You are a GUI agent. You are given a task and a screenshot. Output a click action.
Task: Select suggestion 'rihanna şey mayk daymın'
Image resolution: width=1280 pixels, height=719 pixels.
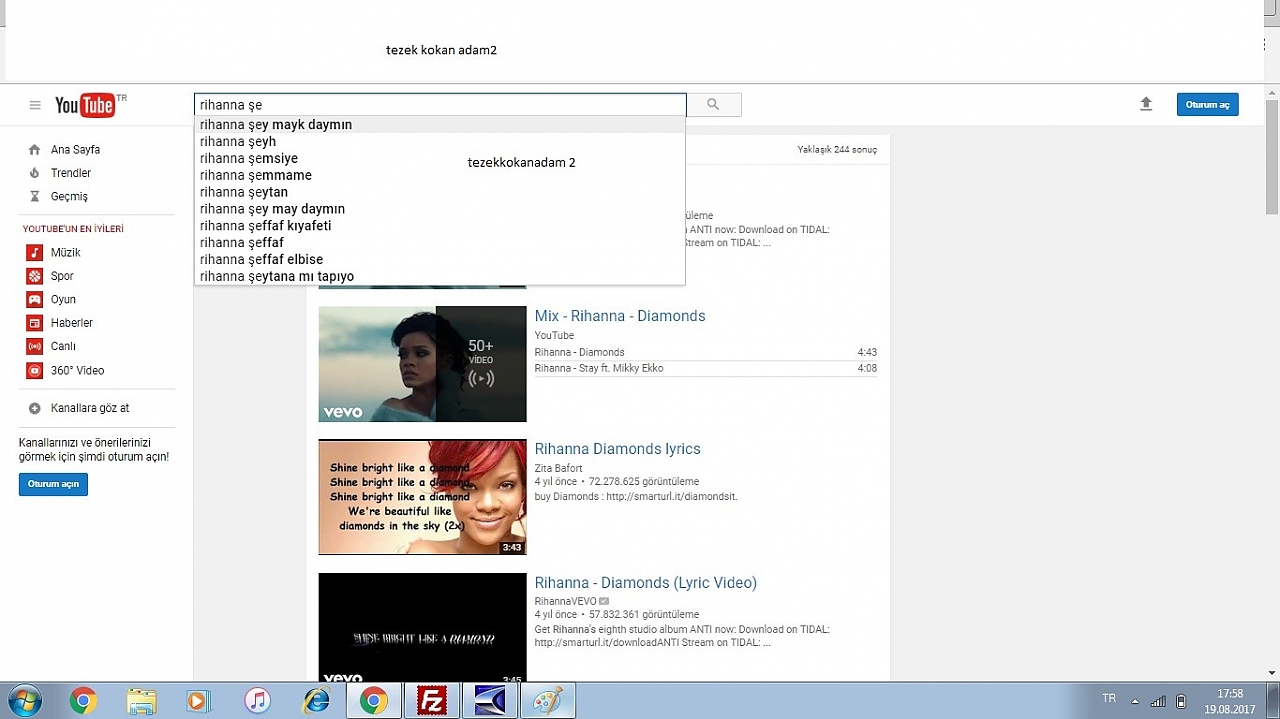pyautogui.click(x=440, y=125)
